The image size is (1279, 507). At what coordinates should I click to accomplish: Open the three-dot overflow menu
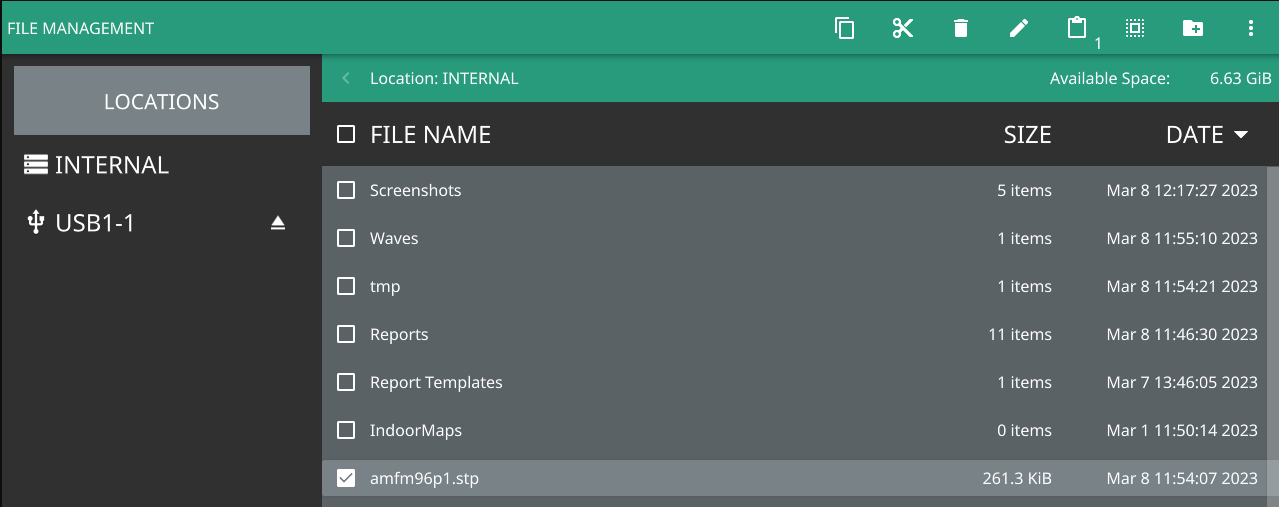pos(1251,28)
